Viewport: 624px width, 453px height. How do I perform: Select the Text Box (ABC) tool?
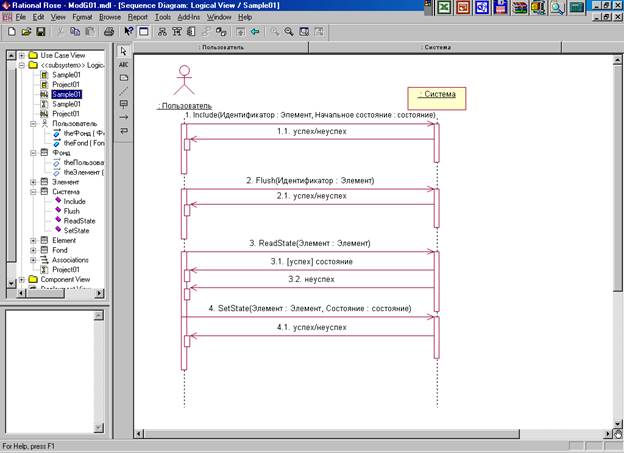coord(124,64)
